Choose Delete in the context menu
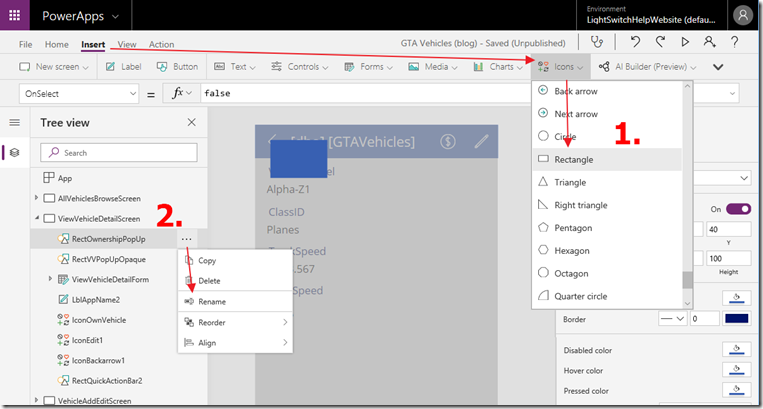Screen dimensions: 763x409 click(x=236, y=281)
